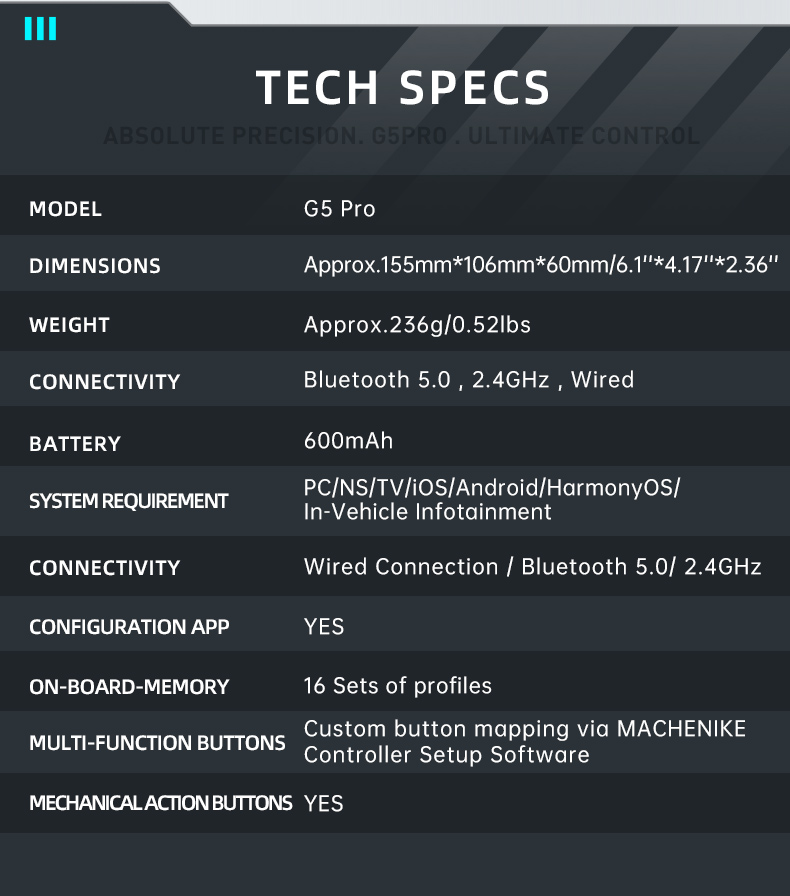790x896 pixels.
Task: Click the Bluetooth 5.0 , 2.4GHz , Wired text
Action: coord(468,380)
